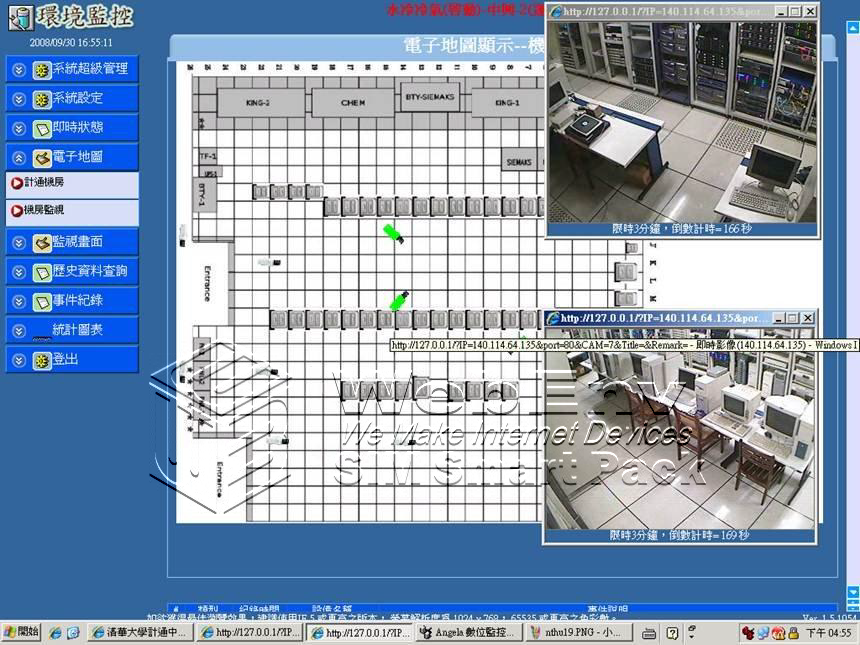
Task: Click the 系統超級管理 gear icon
Action: click(x=42, y=70)
